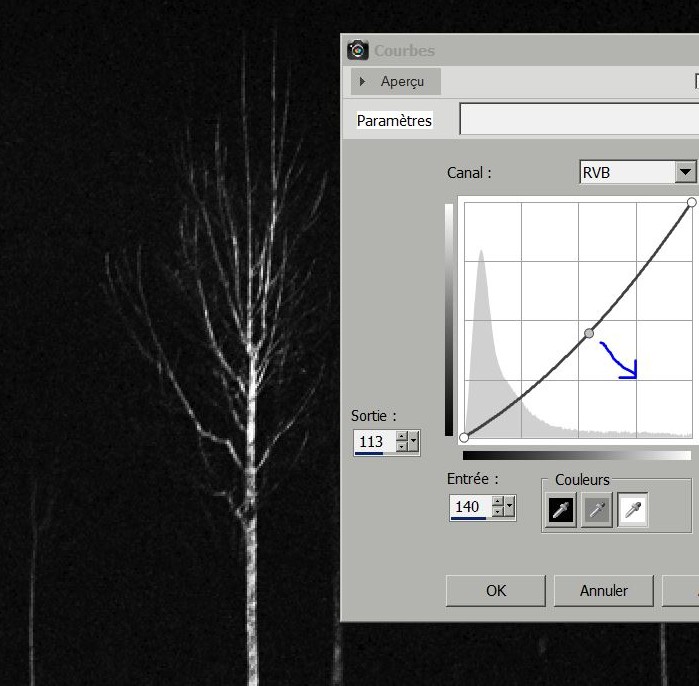
Task: Click the Entrée value field
Action: (x=468, y=507)
